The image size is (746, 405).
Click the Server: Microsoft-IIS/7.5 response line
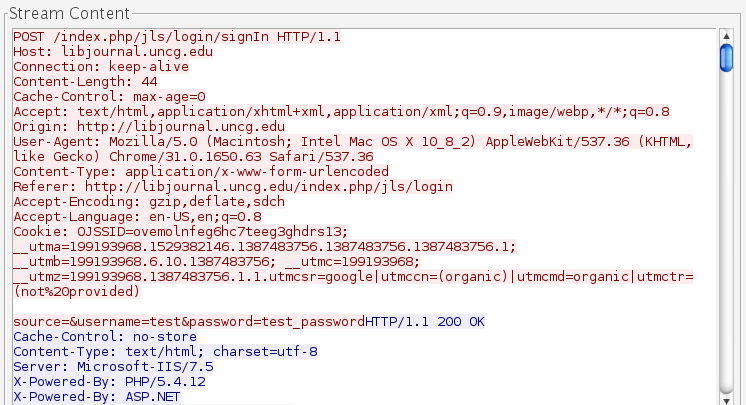115,367
